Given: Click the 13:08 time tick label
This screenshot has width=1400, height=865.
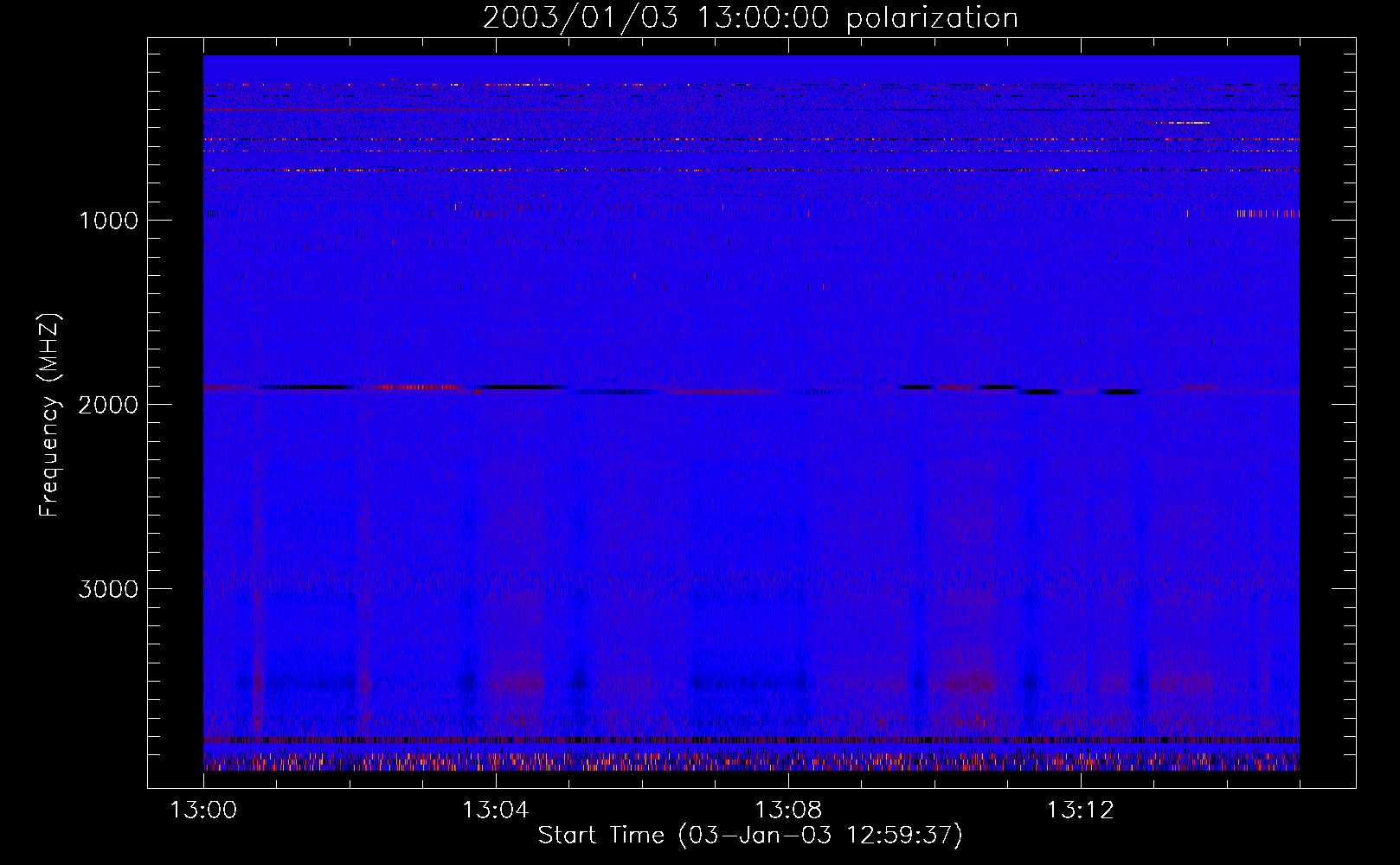Looking at the screenshot, I should click(x=787, y=811).
